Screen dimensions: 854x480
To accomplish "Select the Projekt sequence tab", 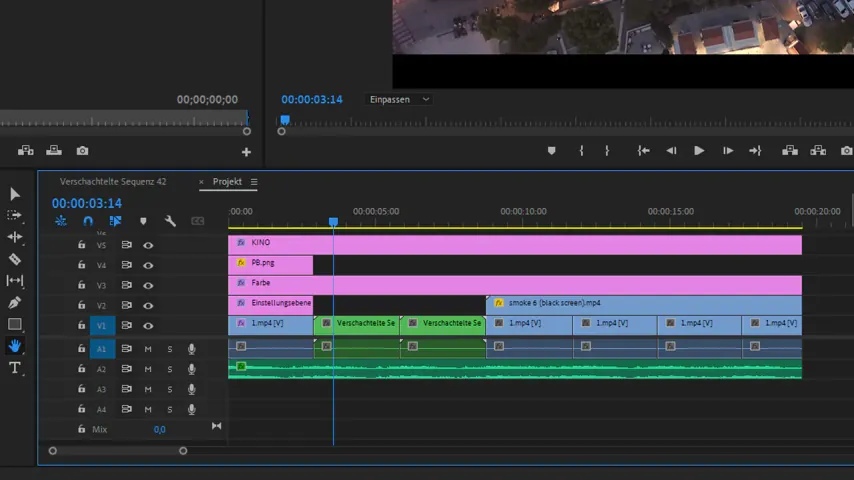I will 227,181.
